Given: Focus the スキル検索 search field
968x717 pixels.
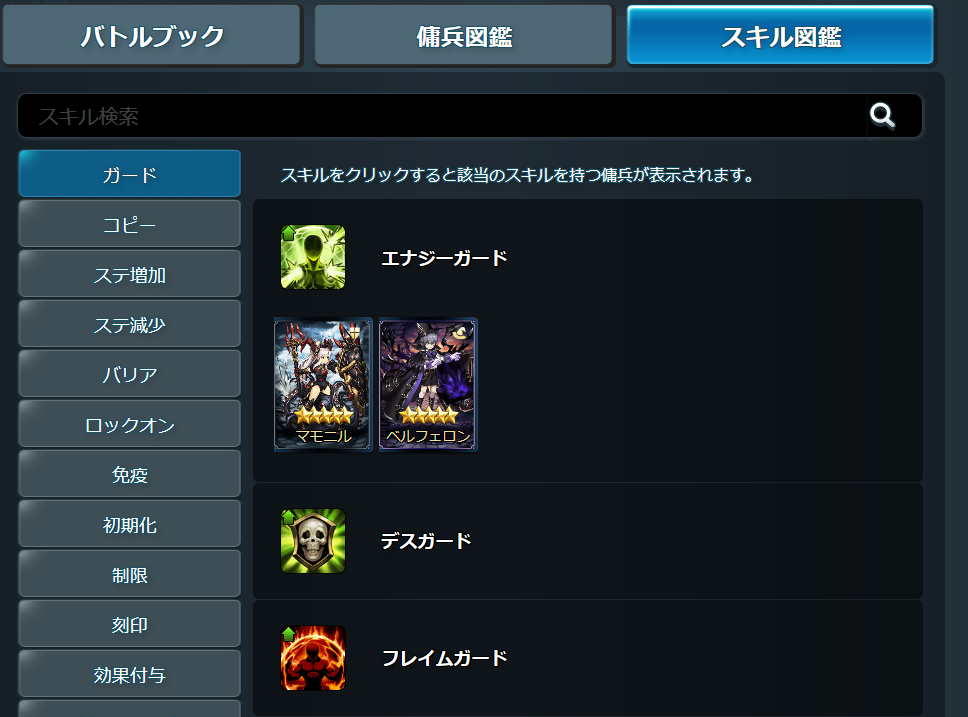Looking at the screenshot, I should click(443, 115).
